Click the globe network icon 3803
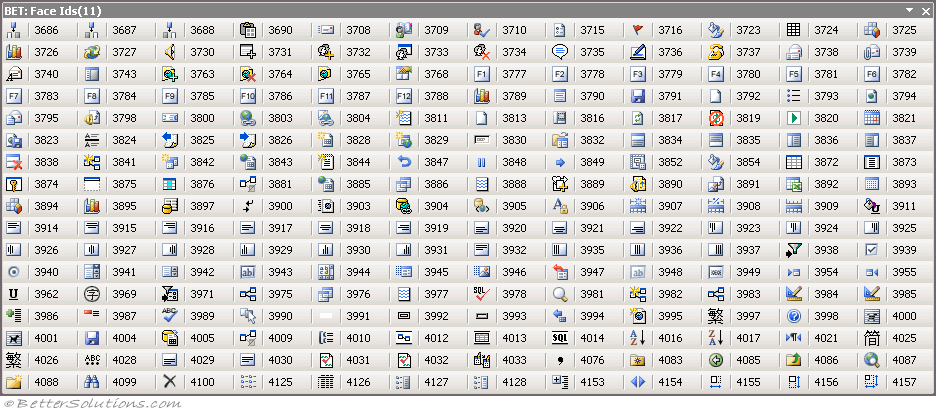The image size is (936, 411). [x=248, y=118]
